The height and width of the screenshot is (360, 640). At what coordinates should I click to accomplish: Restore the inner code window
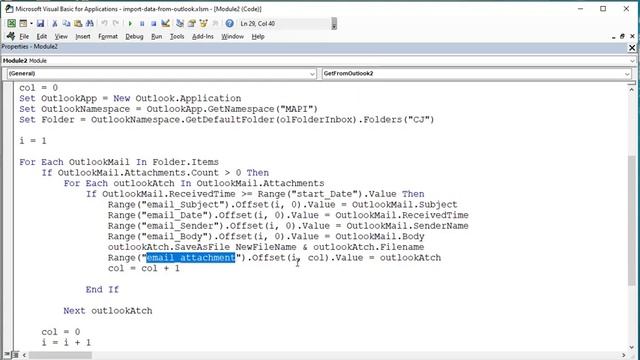pos(622,36)
